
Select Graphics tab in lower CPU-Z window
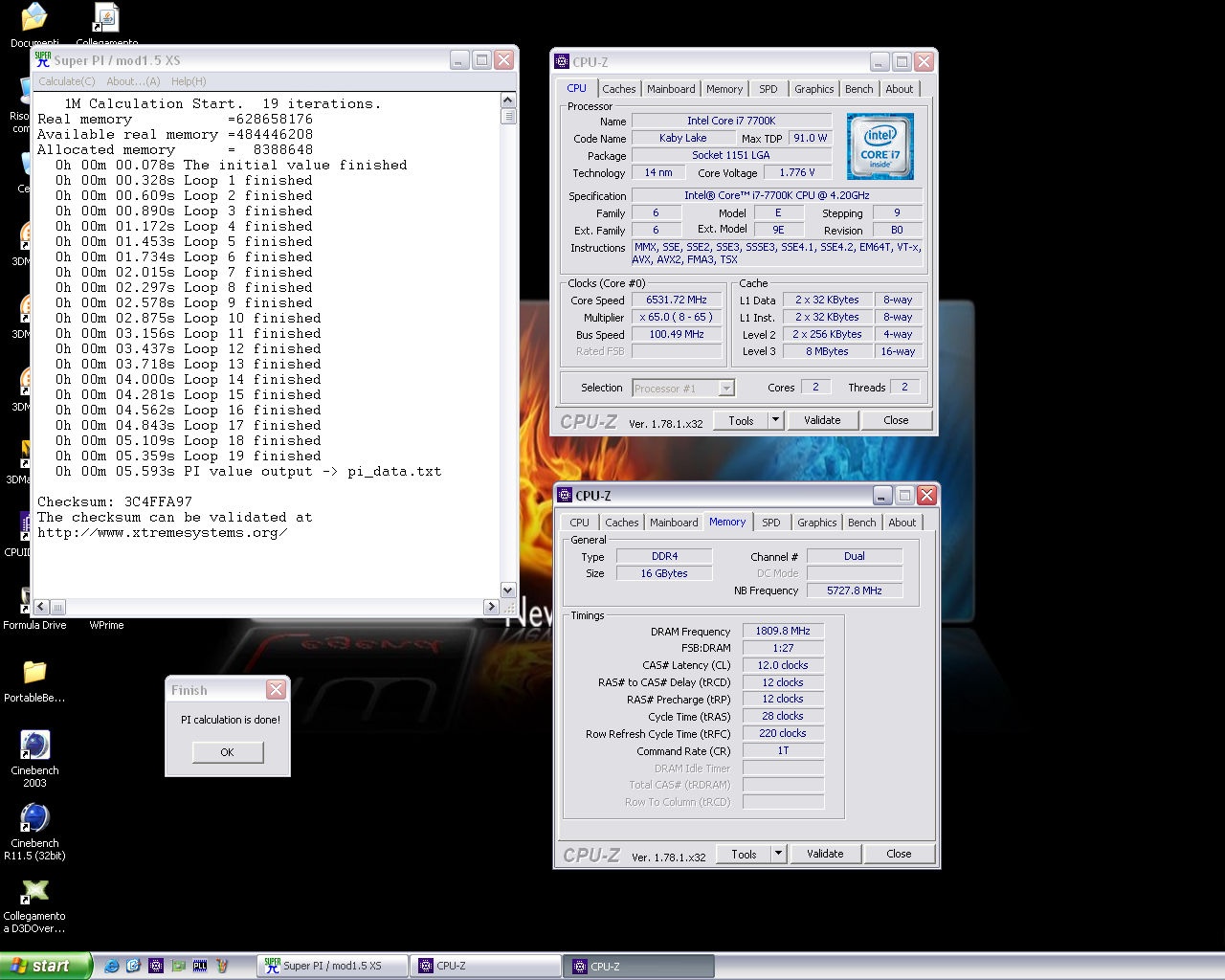tap(817, 523)
